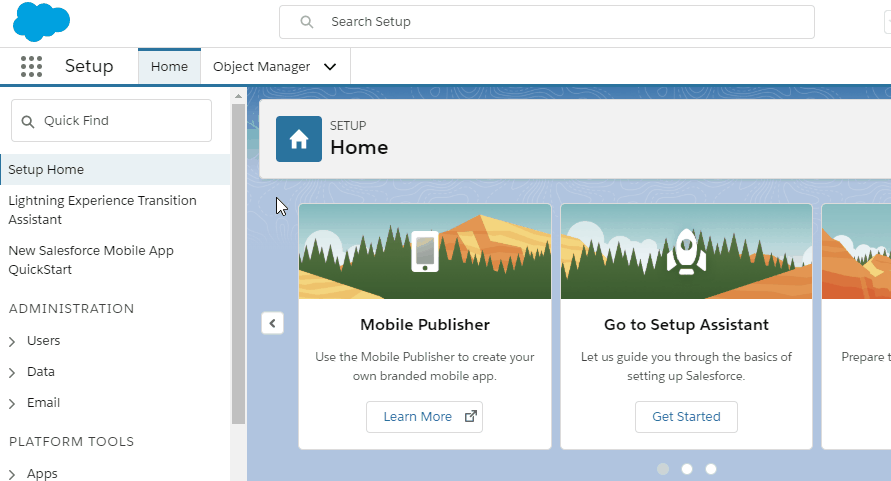
Task: Click the Data sidebar label
Action: (x=41, y=372)
